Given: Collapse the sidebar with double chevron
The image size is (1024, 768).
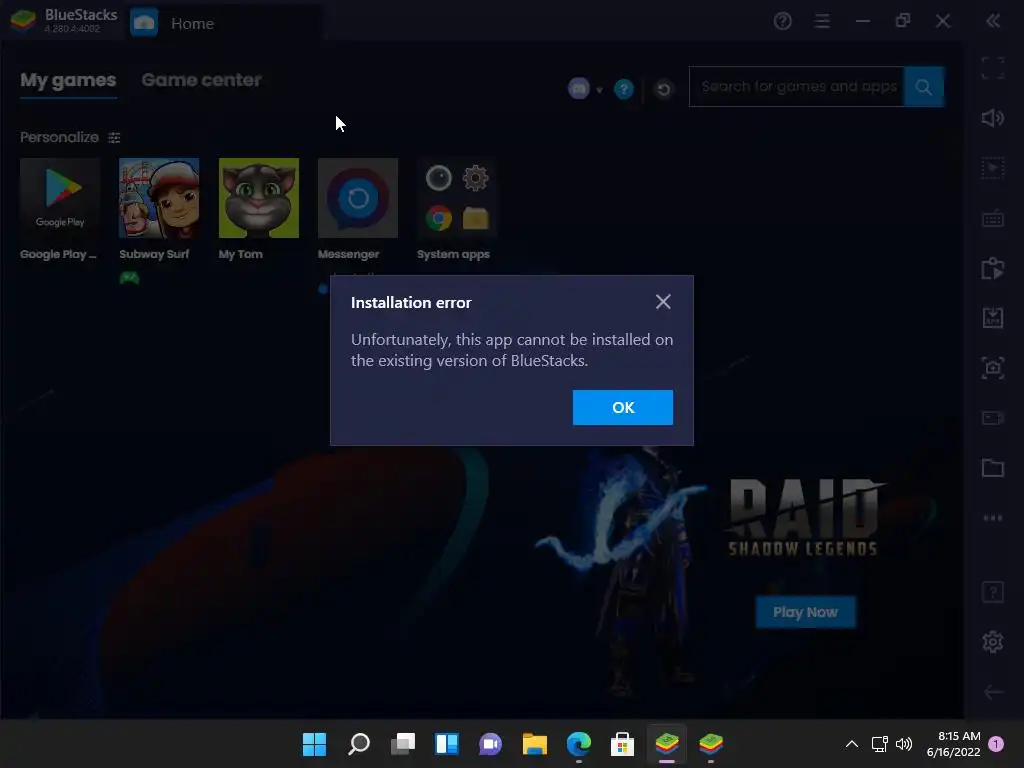Looking at the screenshot, I should click(x=993, y=22).
